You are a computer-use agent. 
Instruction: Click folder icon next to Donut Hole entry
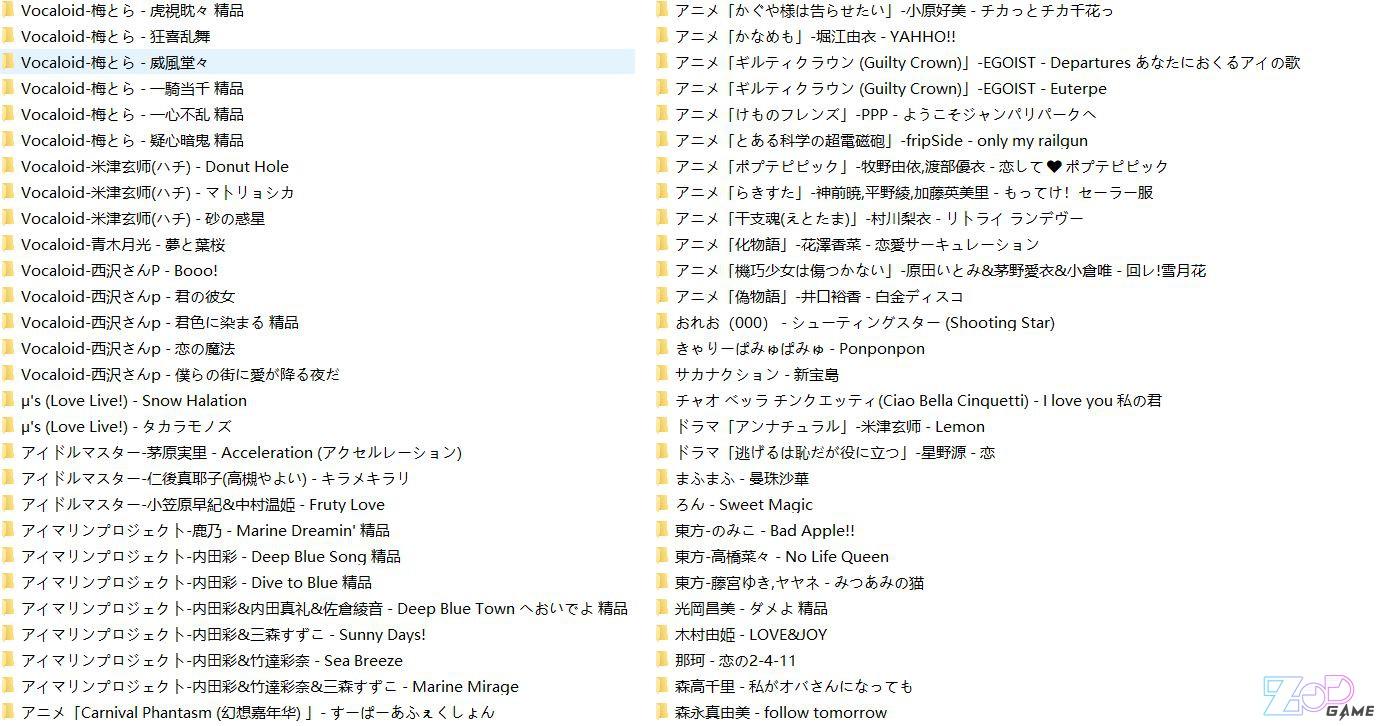[8, 166]
